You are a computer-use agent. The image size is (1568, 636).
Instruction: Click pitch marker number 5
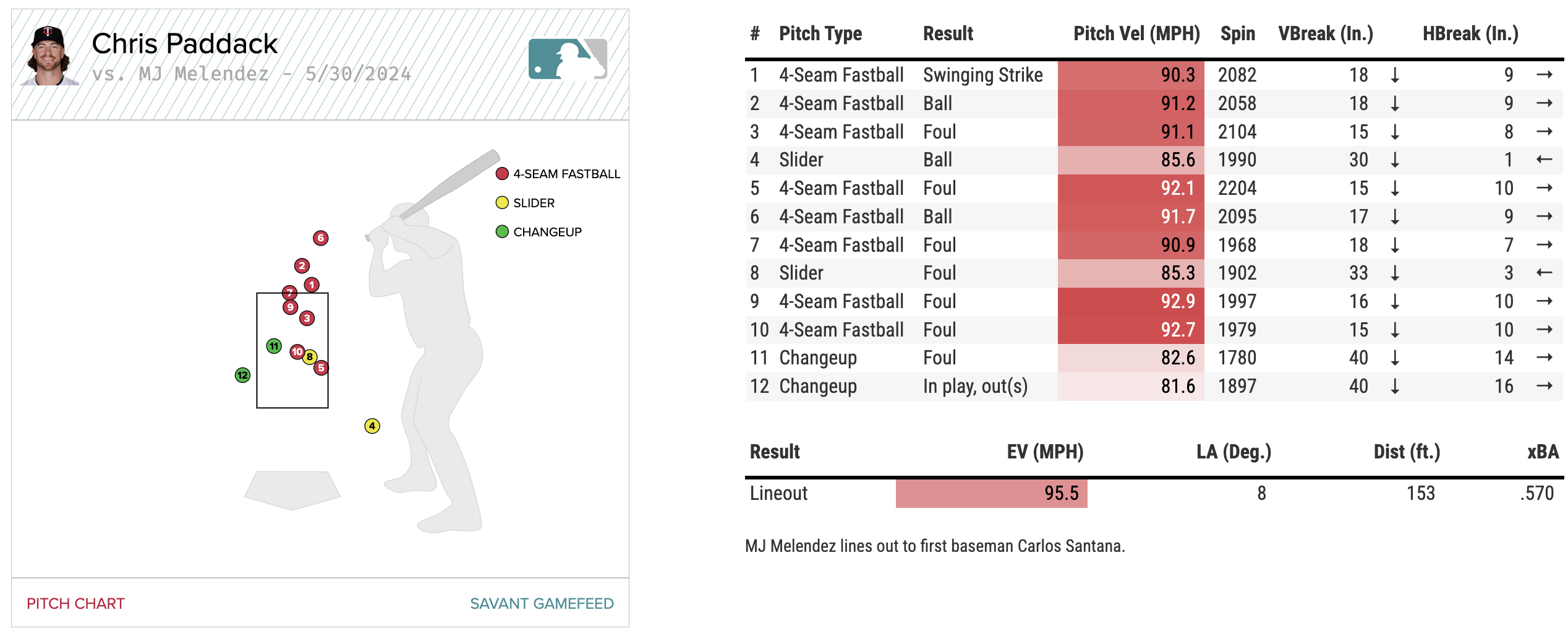point(321,368)
